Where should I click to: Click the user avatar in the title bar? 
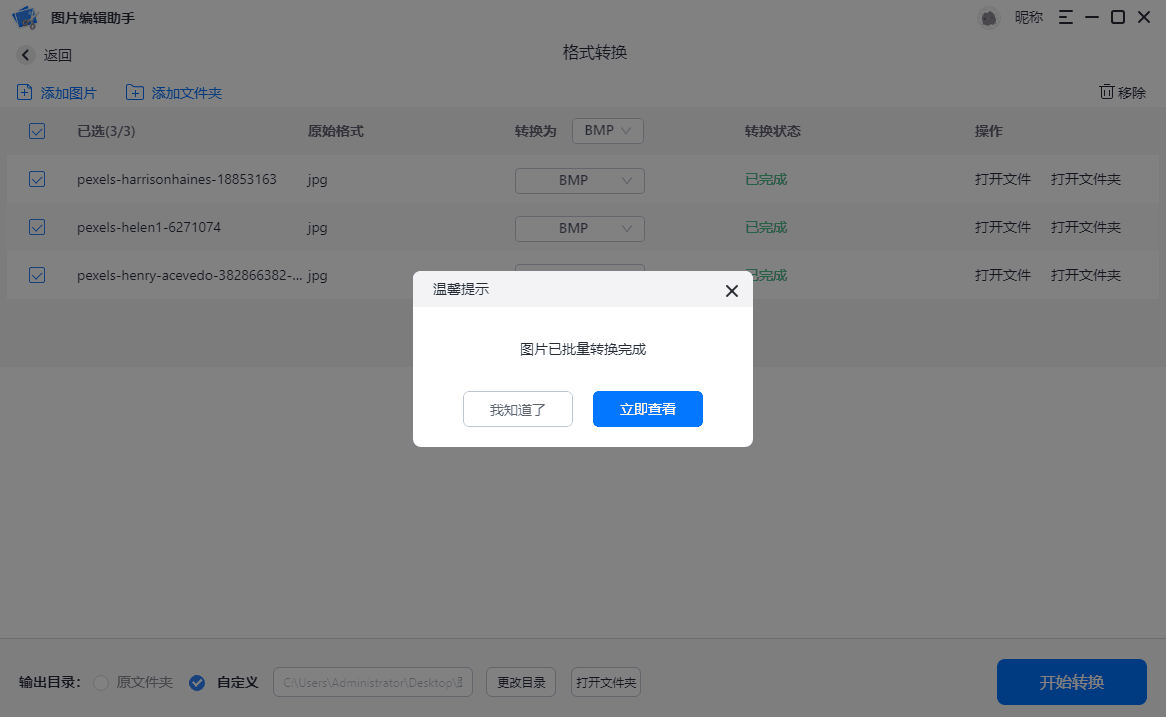click(x=988, y=18)
